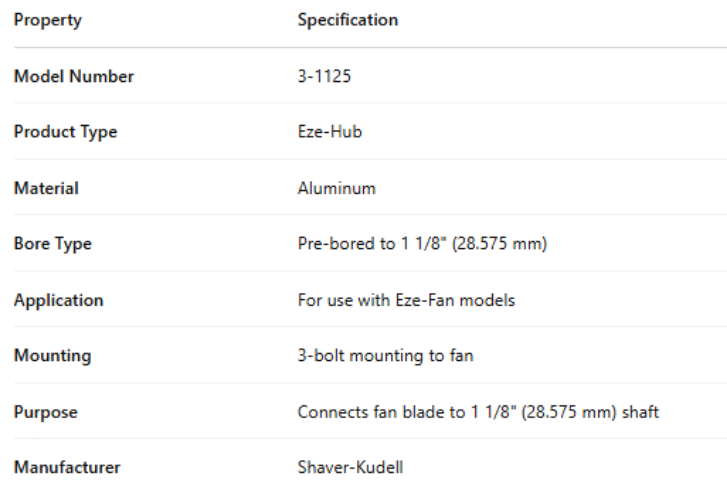This screenshot has height=500, width=727.
Task: Click the word 'shaft' in Purpose row
Action: [639, 412]
